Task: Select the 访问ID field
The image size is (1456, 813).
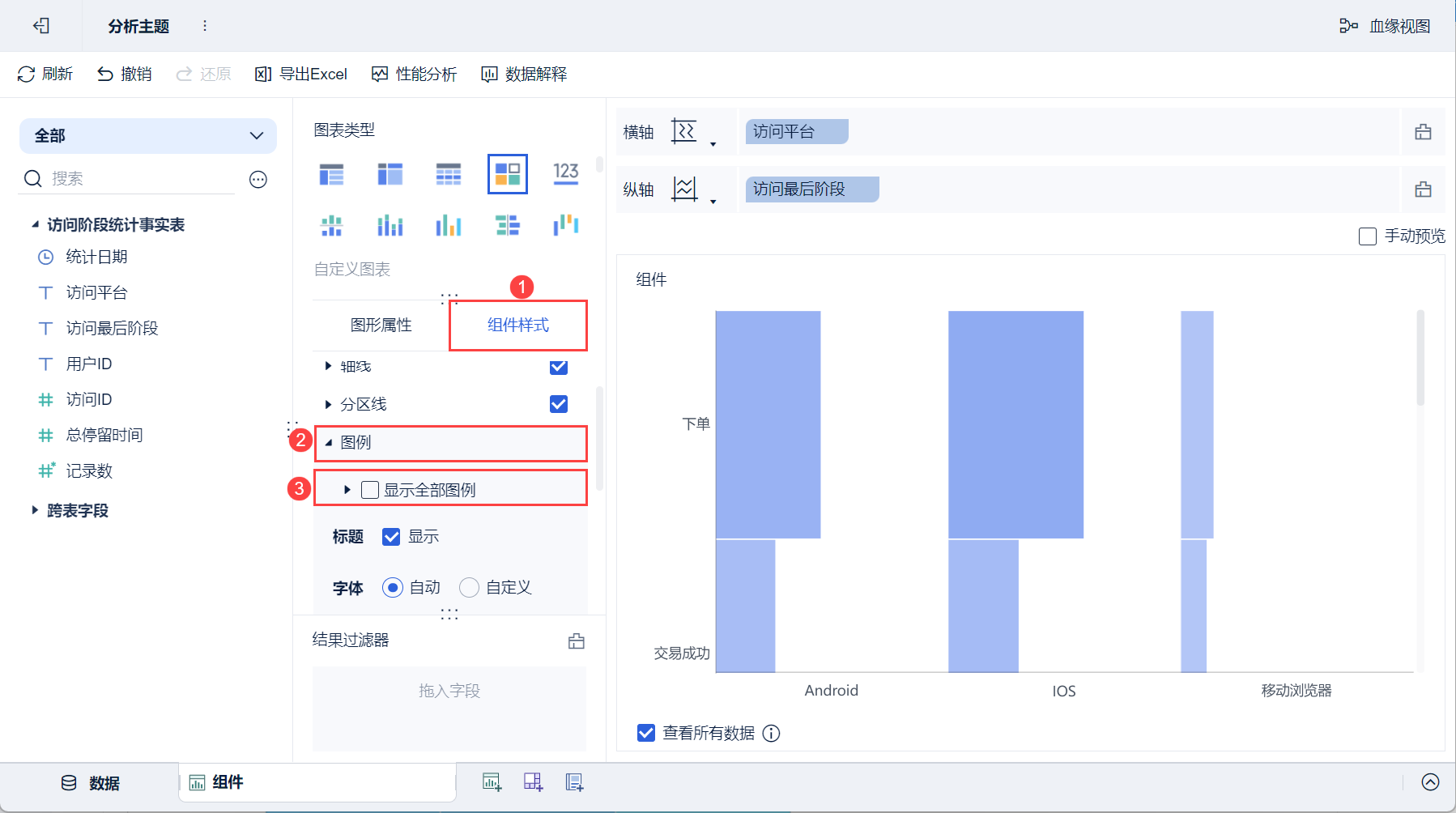Action: point(88,400)
